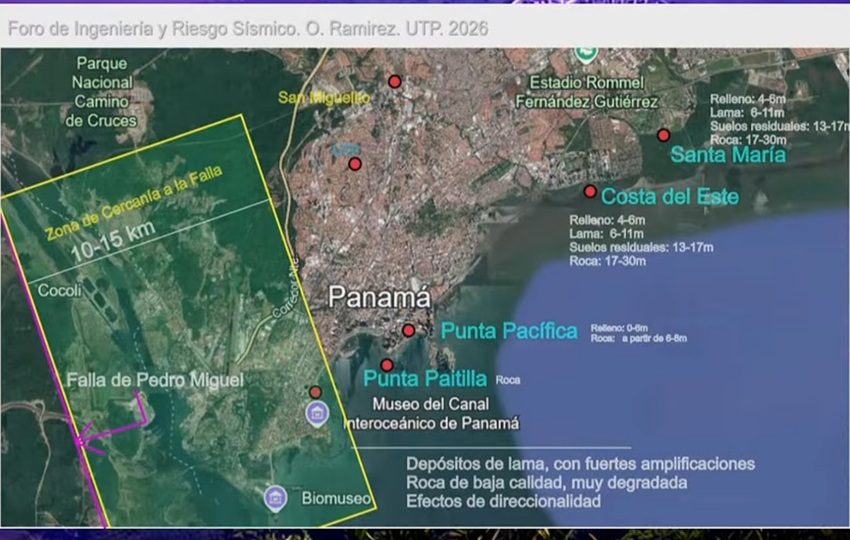Click the 'Parque Nacional Camino de Cruces' label
Image resolution: width=850 pixels, height=540 pixels.
click(101, 92)
